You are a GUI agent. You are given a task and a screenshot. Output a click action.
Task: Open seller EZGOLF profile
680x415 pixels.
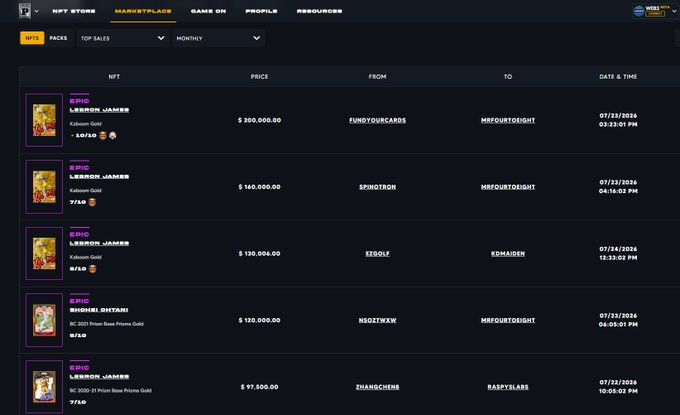[378, 254]
